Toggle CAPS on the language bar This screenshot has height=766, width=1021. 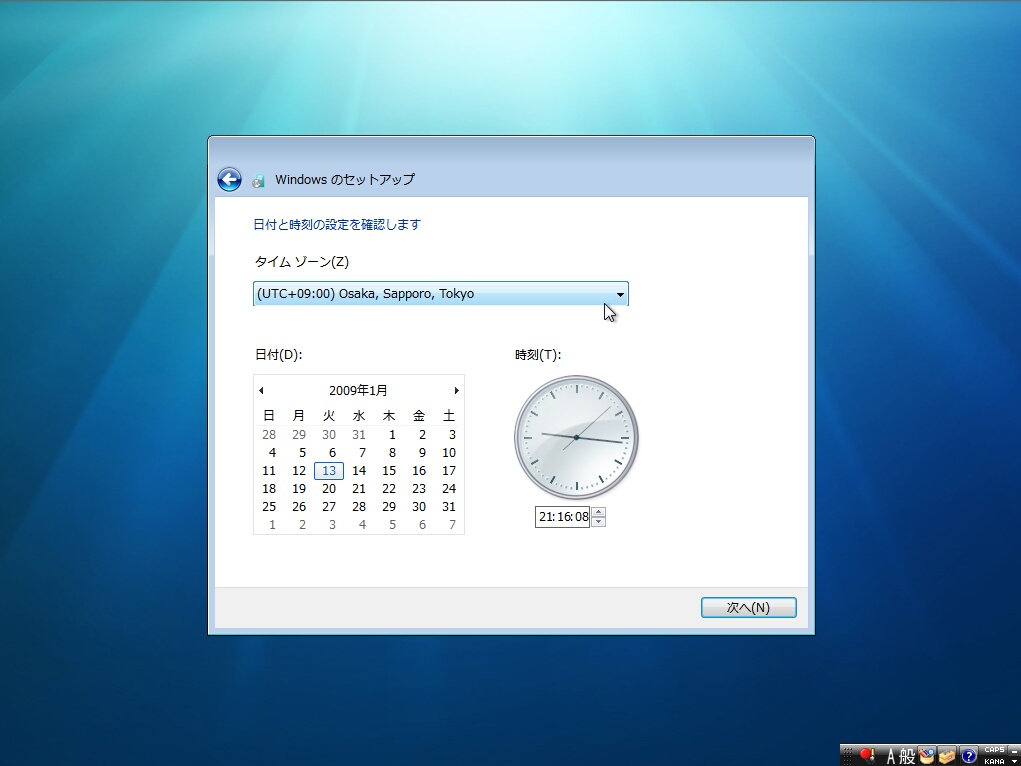click(x=994, y=750)
